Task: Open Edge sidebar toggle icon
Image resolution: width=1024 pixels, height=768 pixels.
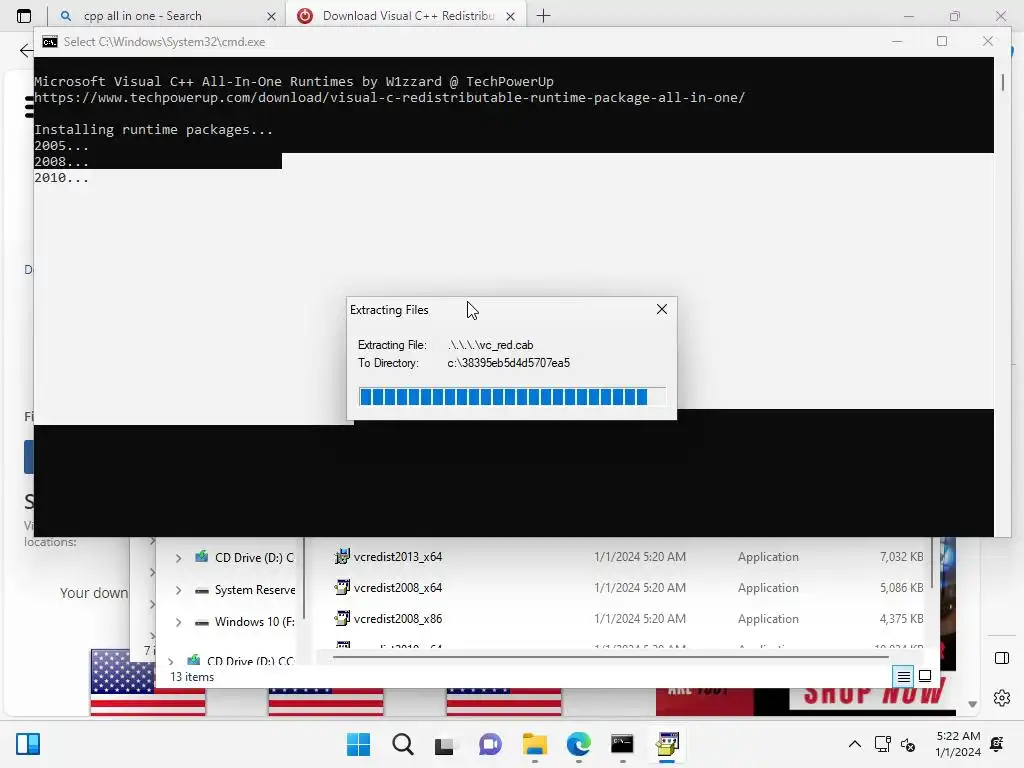Action: point(1002,658)
